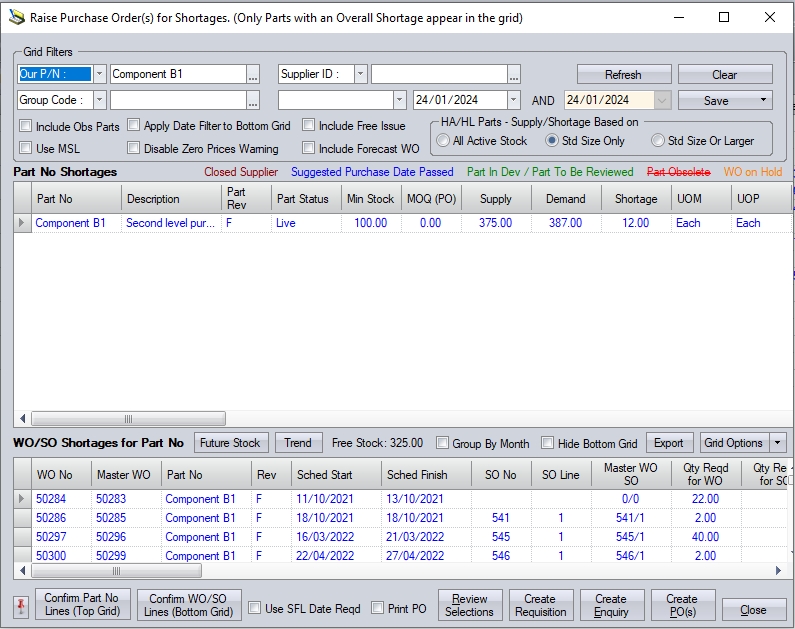Click the application icon in the title bar

[15, 17]
